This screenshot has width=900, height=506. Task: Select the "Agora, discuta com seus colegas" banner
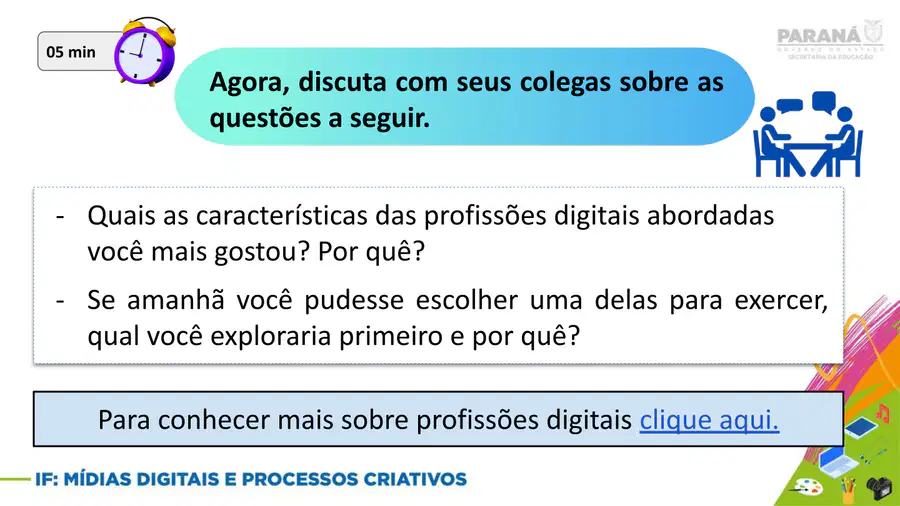[x=464, y=96]
